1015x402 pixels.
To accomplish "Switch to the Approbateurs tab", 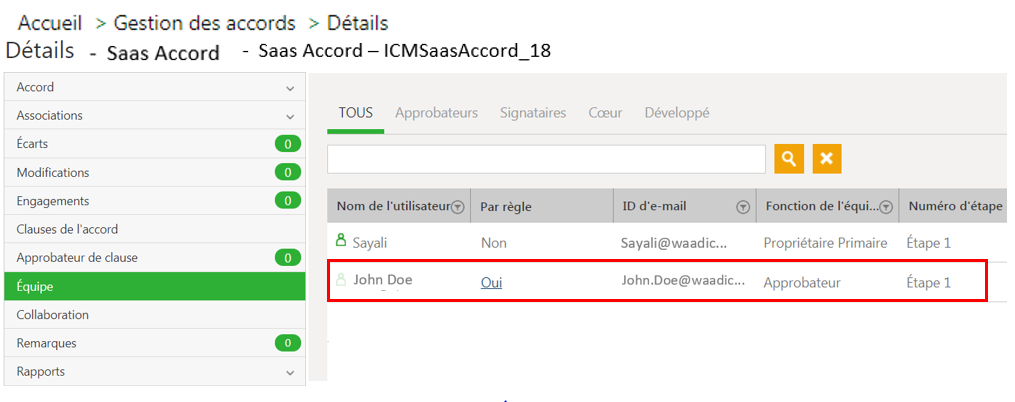I will tap(436, 113).
